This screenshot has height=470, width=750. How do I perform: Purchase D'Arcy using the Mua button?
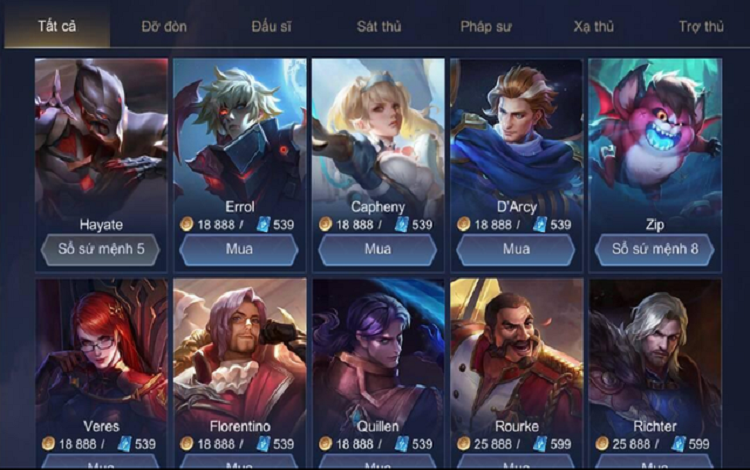pos(516,249)
